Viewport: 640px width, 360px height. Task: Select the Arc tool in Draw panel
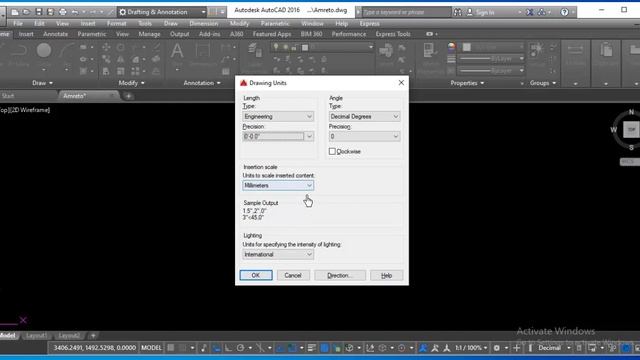point(66,51)
